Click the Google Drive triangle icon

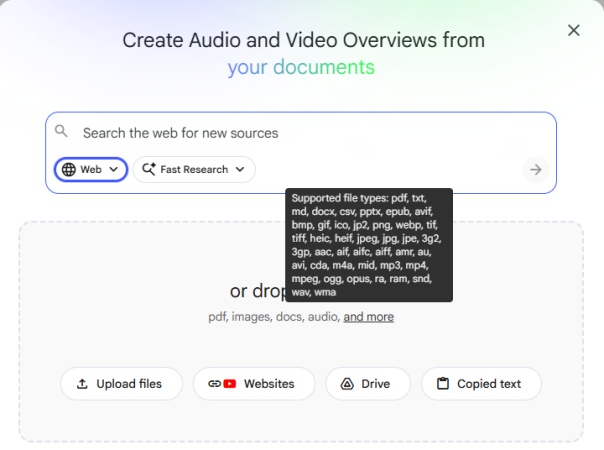pyautogui.click(x=347, y=384)
